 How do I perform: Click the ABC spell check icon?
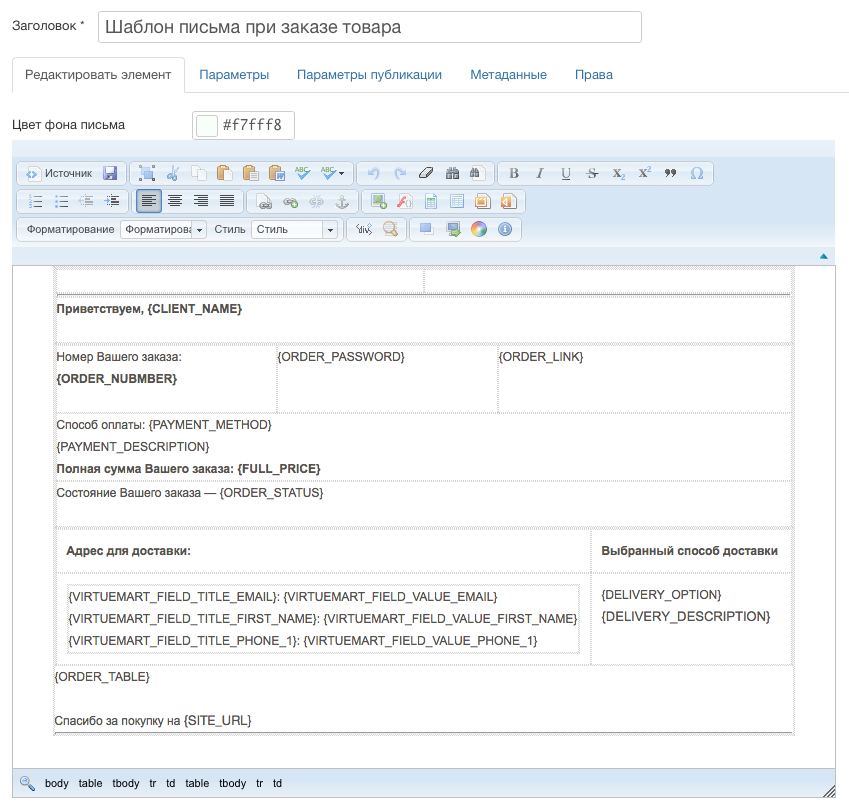[303, 173]
